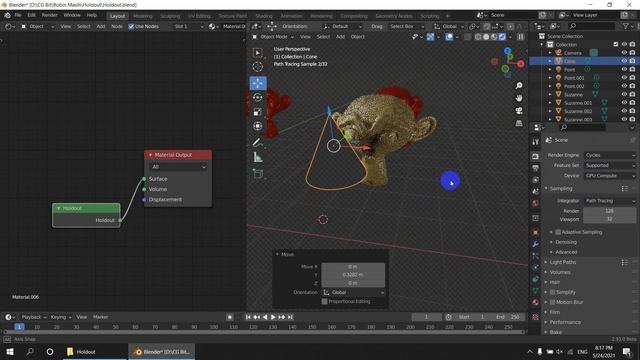
Task: Select rendered viewport shading mode
Action: point(502,37)
